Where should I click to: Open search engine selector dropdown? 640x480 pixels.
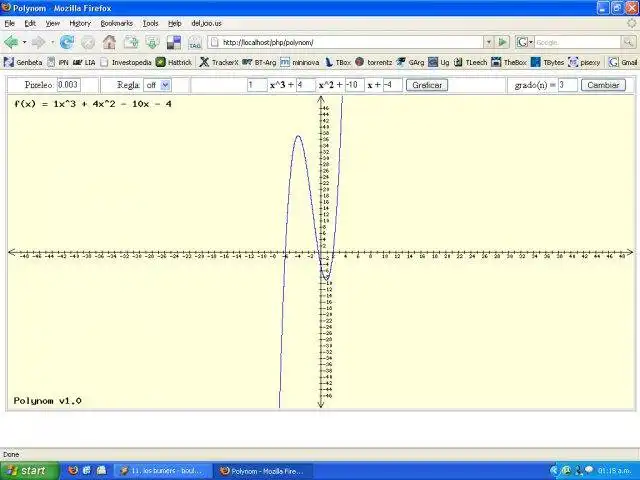[x=524, y=42]
